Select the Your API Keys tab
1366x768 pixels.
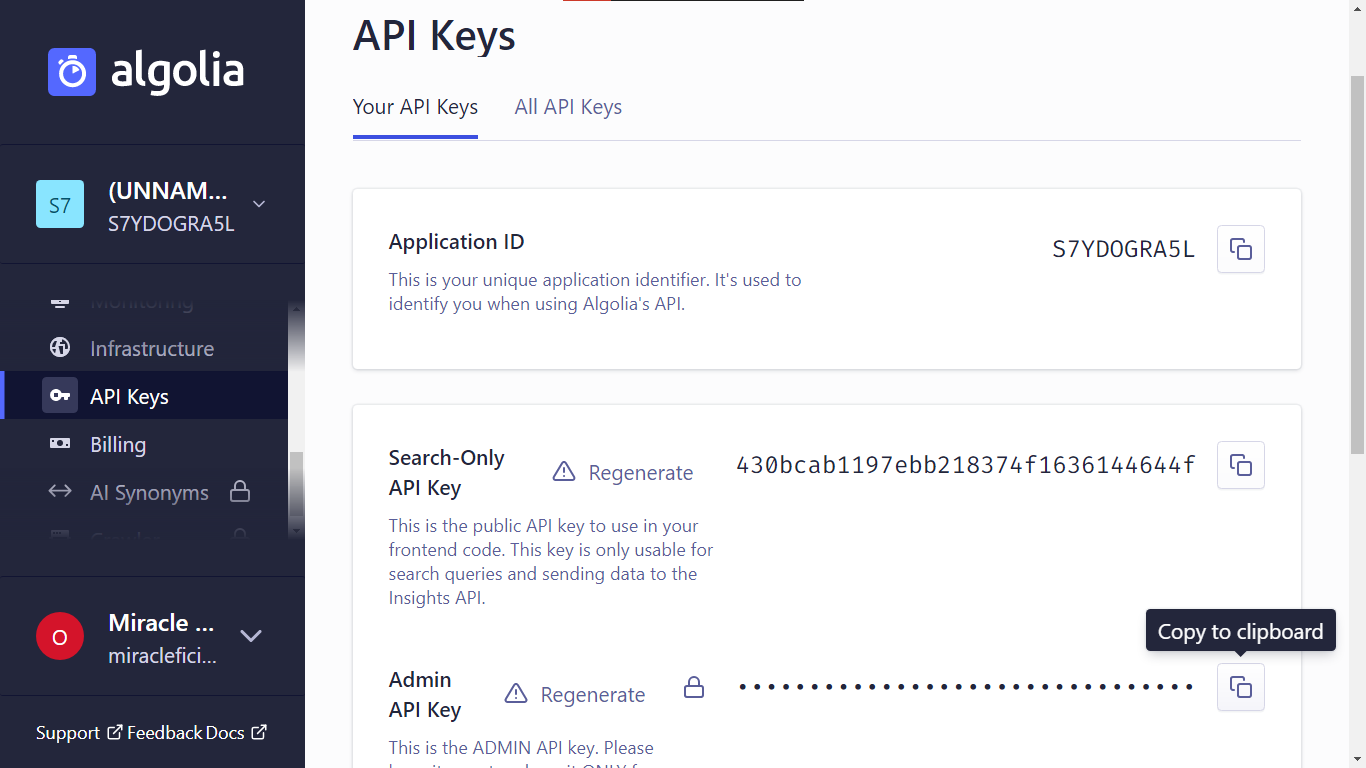click(x=415, y=107)
